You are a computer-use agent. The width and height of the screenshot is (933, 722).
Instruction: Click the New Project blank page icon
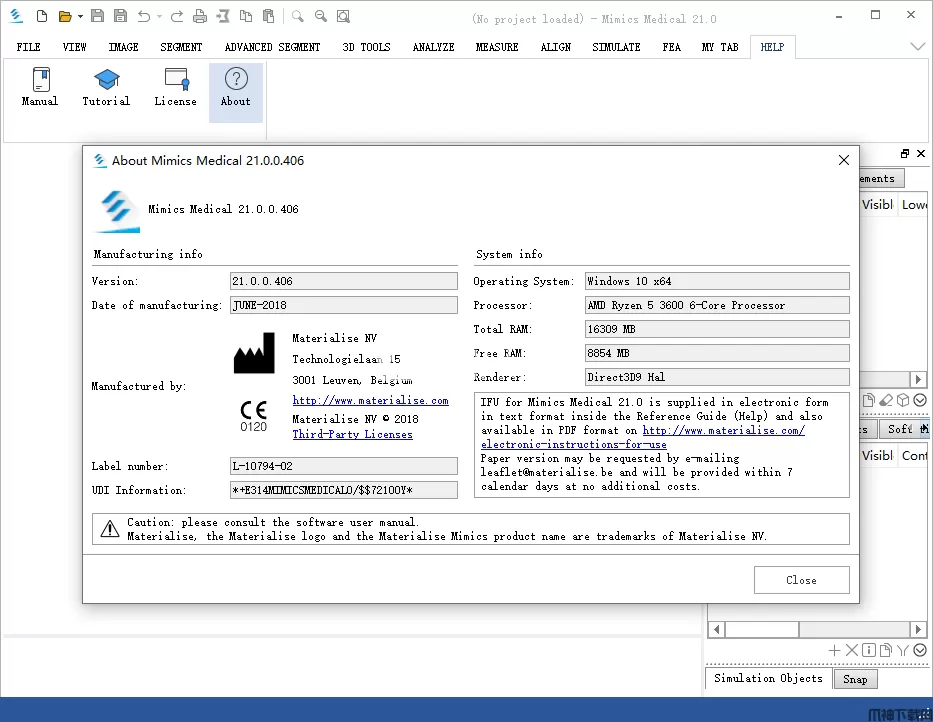pyautogui.click(x=41, y=16)
